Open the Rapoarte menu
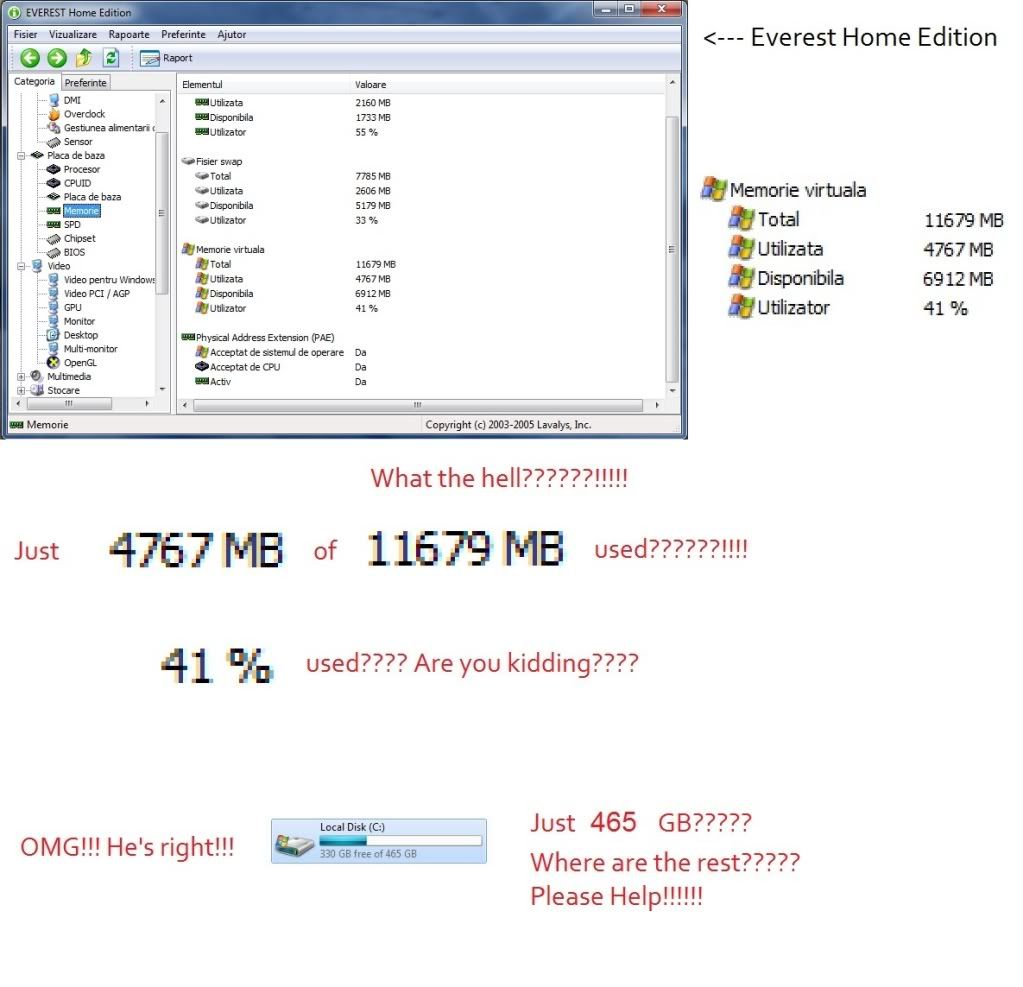This screenshot has height=987, width=1023. point(129,35)
